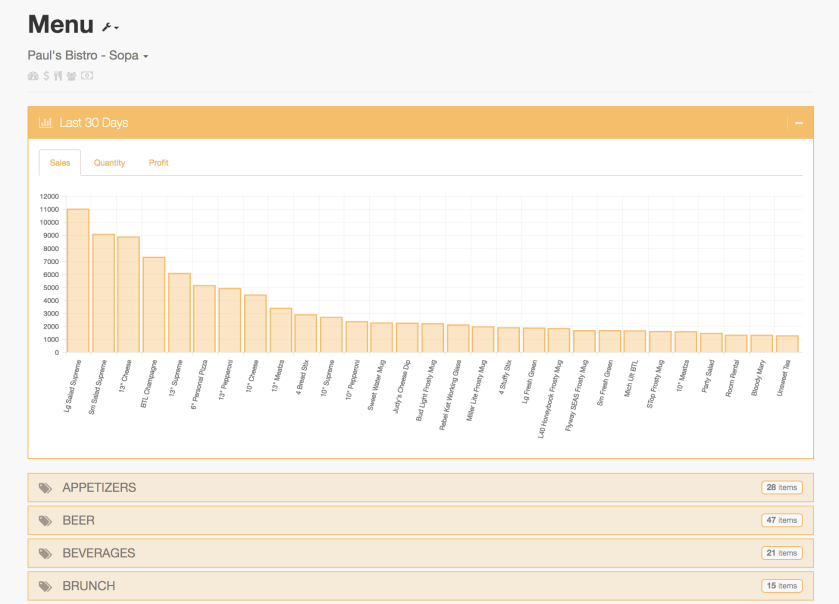The image size is (839, 604).
Task: Open the wrench settings menu beside Menu
Action: click(x=110, y=27)
